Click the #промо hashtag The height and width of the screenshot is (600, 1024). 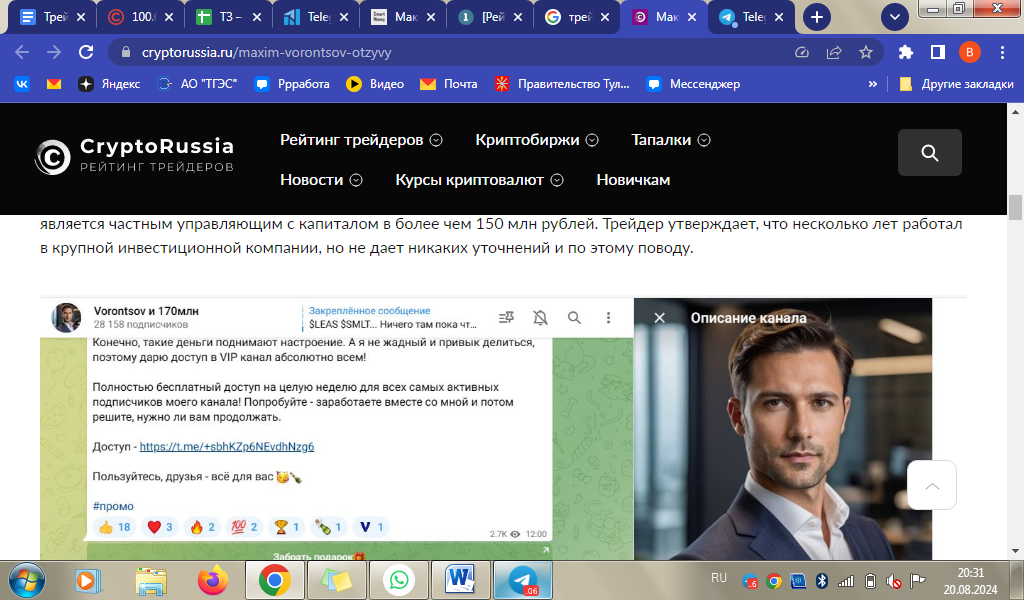tap(113, 506)
